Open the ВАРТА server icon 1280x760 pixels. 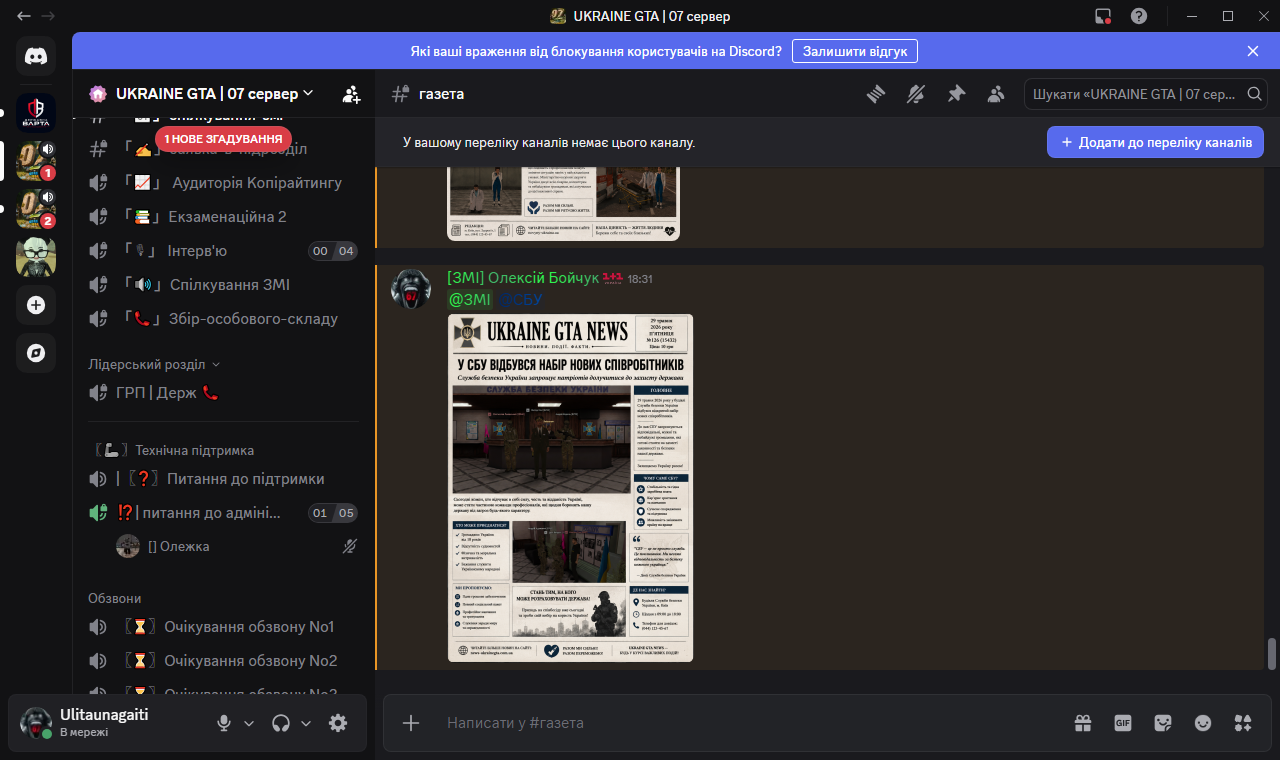(36, 113)
